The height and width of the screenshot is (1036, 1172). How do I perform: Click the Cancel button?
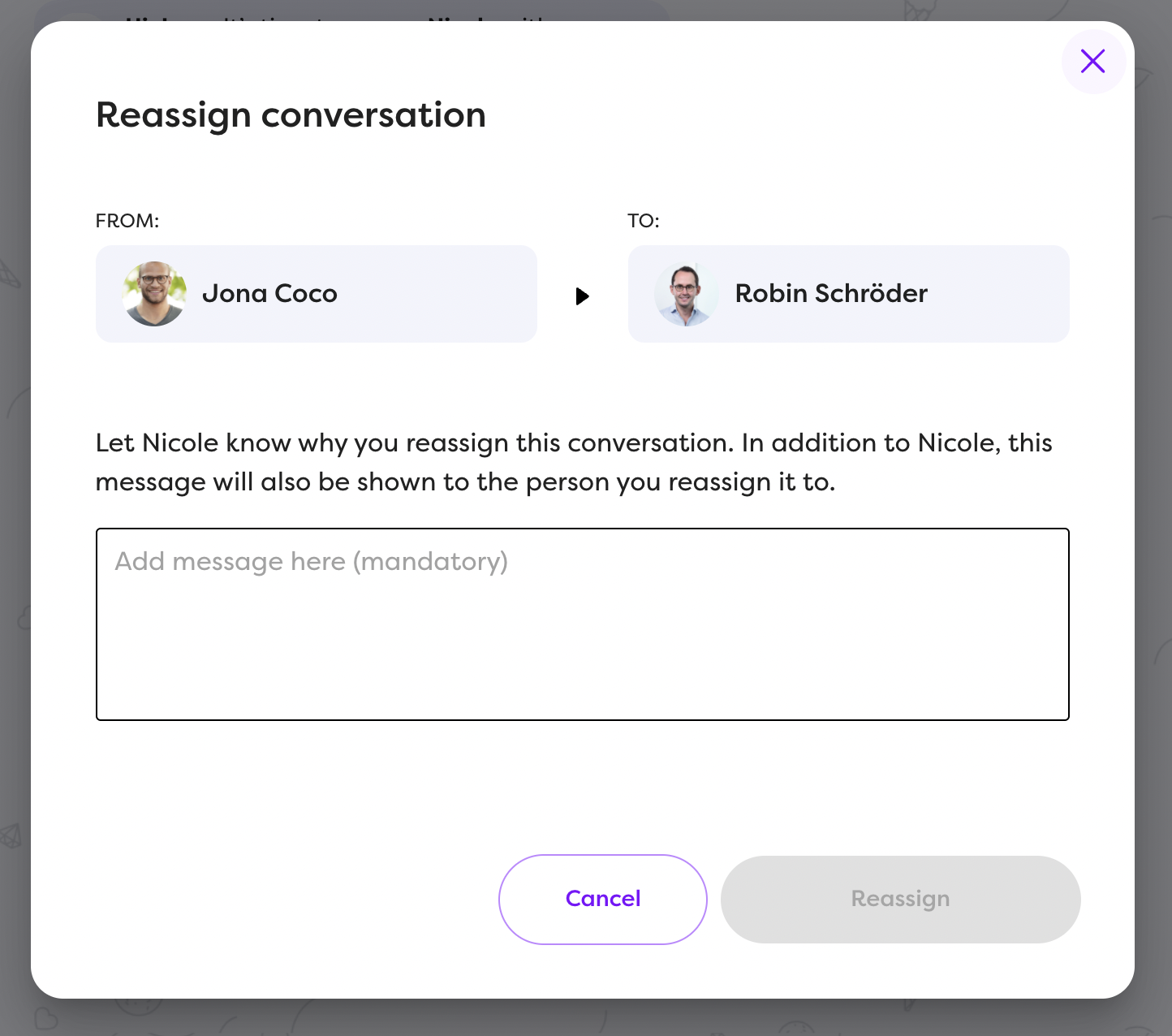coord(602,899)
